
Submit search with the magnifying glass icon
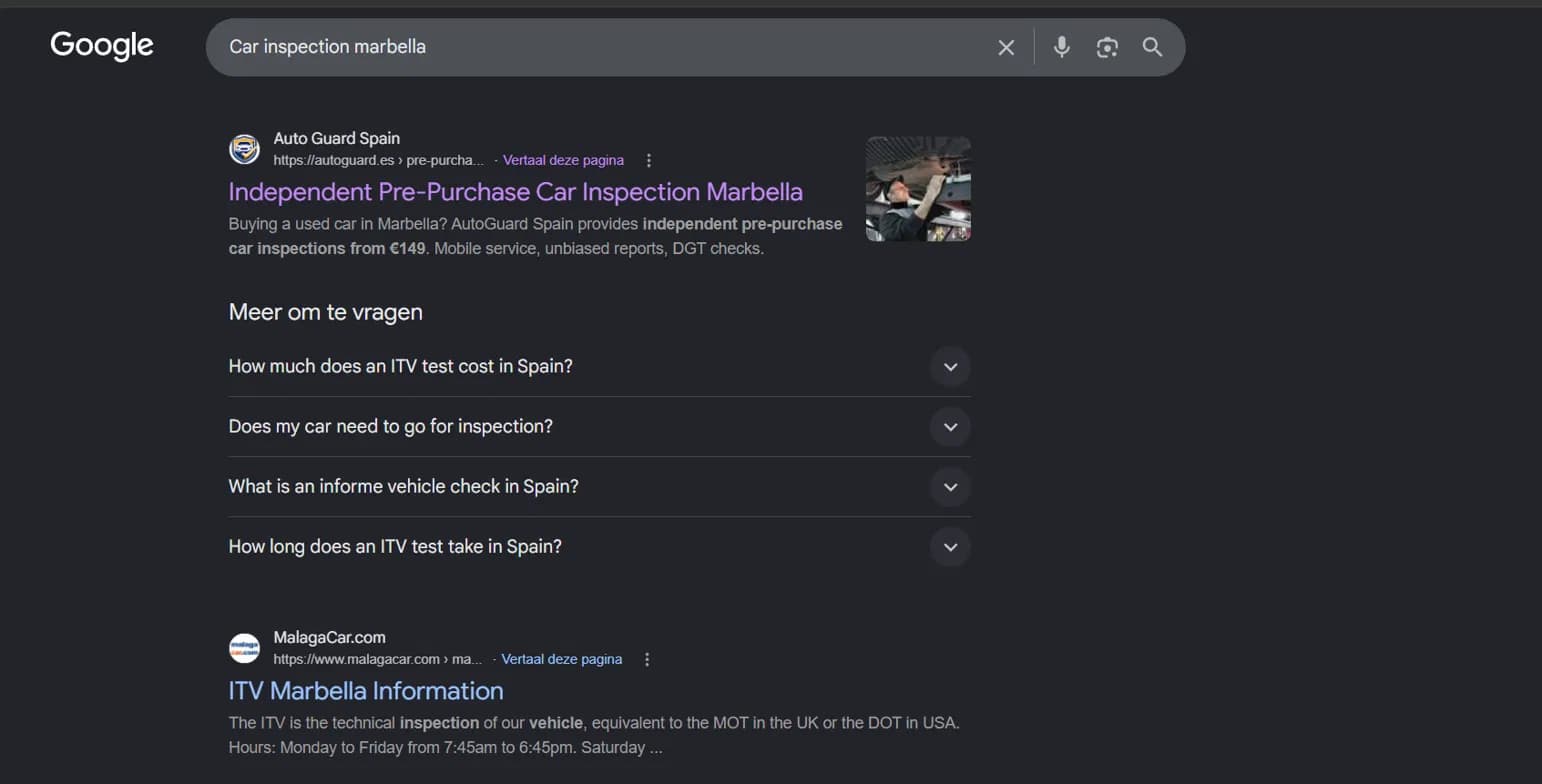coord(1152,47)
